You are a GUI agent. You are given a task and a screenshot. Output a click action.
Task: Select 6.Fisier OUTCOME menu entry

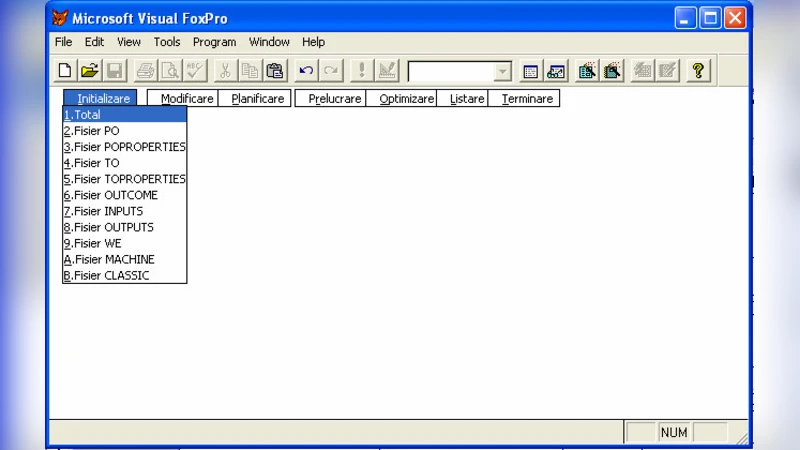(124, 195)
